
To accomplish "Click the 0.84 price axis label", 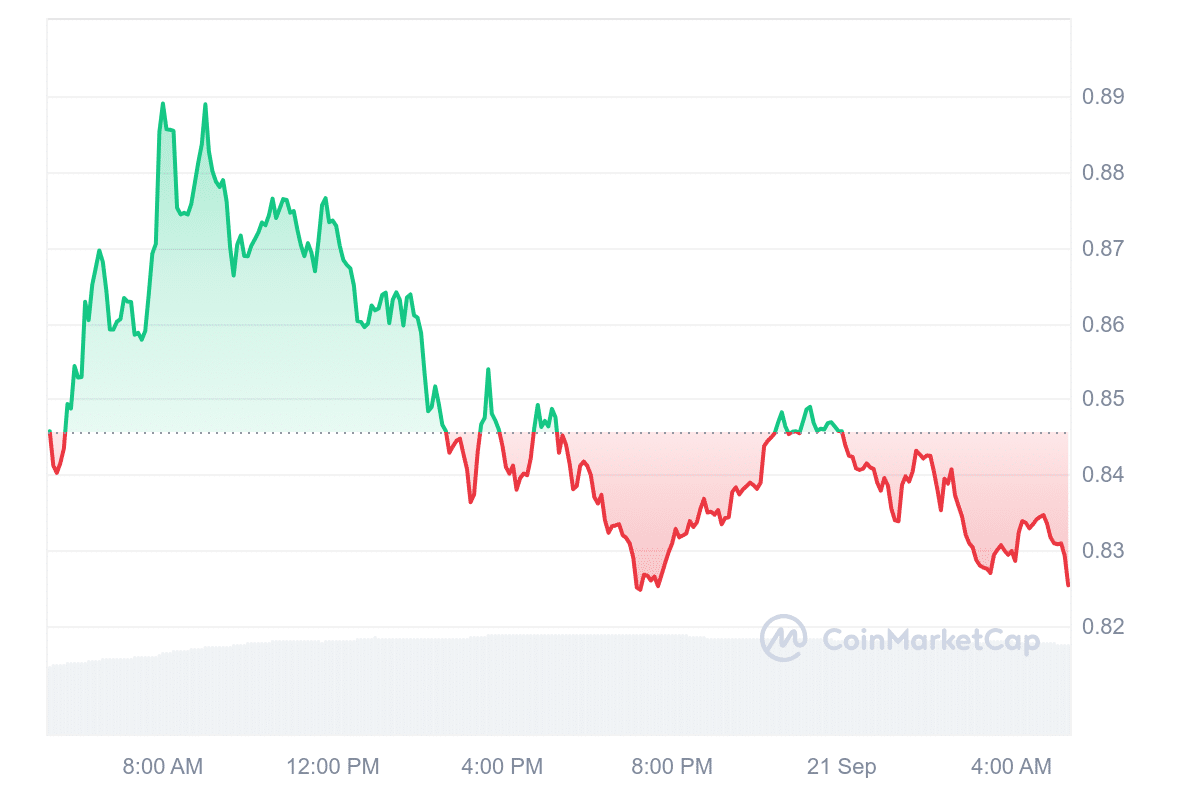I will click(1103, 475).
